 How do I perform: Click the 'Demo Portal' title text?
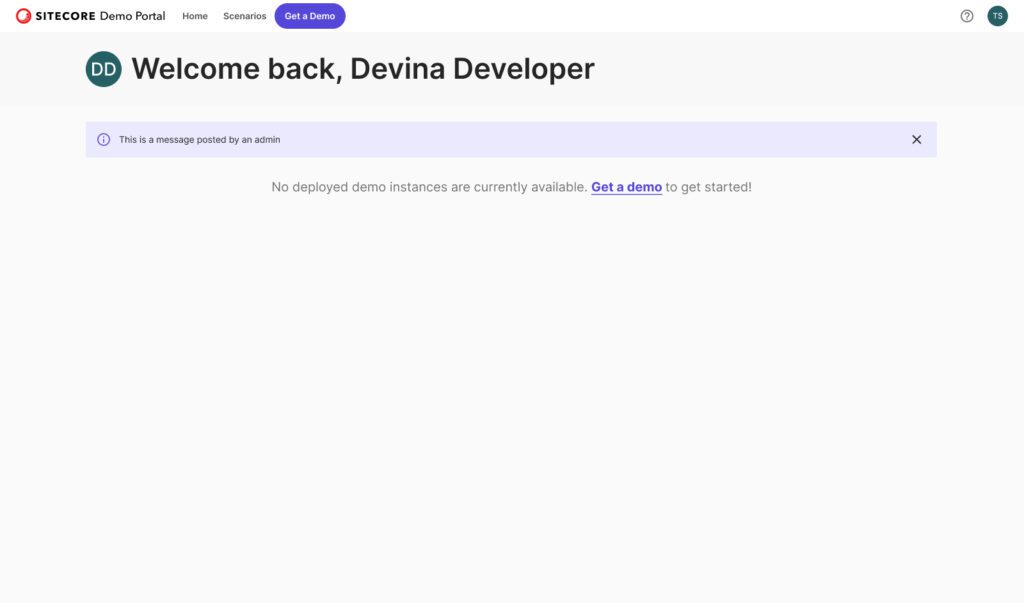tap(133, 16)
